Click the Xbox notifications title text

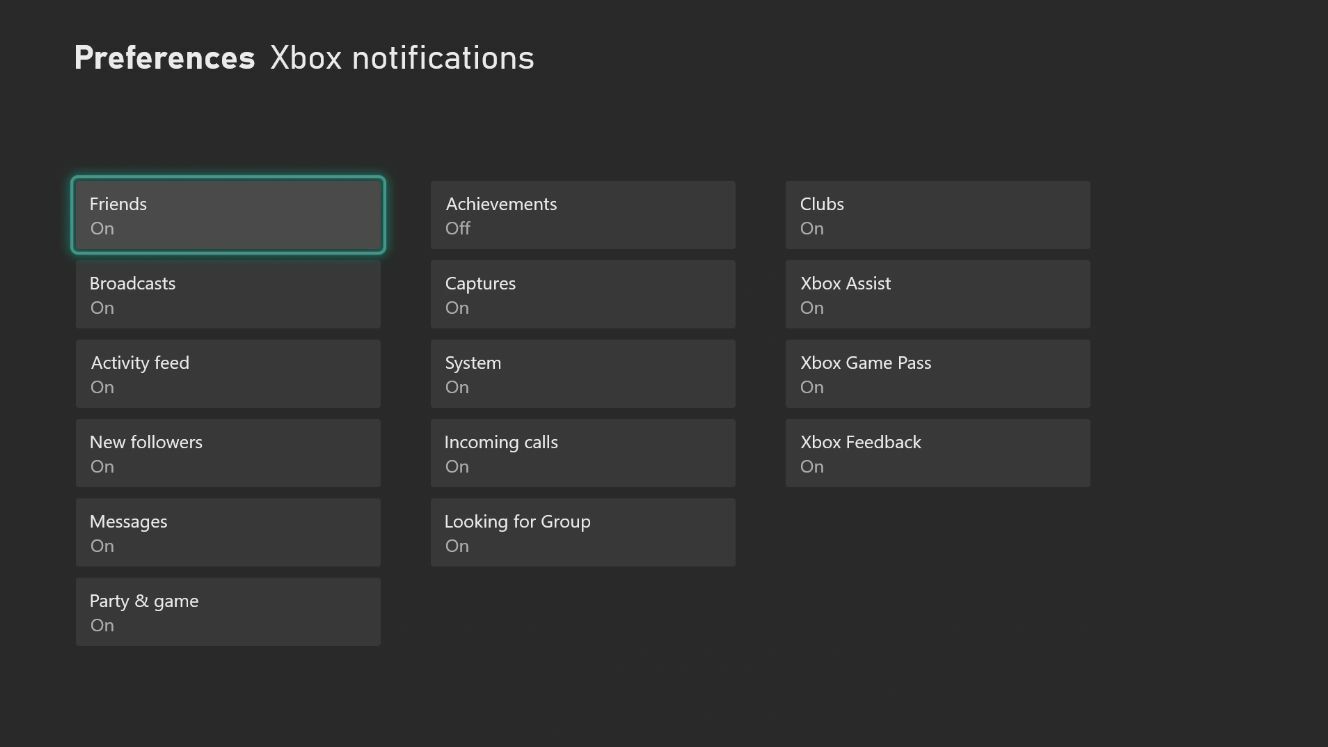(402, 58)
